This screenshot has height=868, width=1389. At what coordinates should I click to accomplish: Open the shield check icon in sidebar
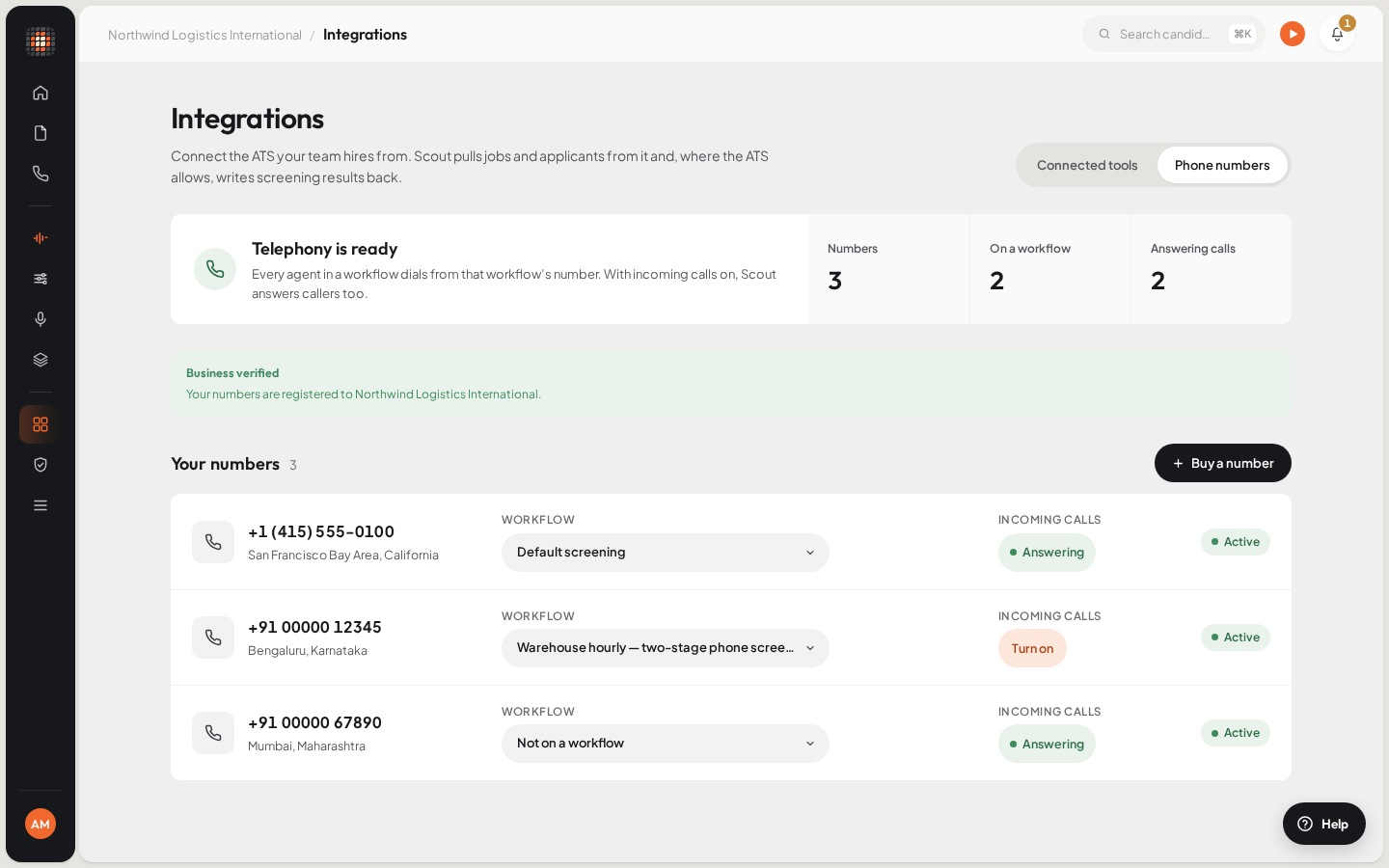click(41, 465)
